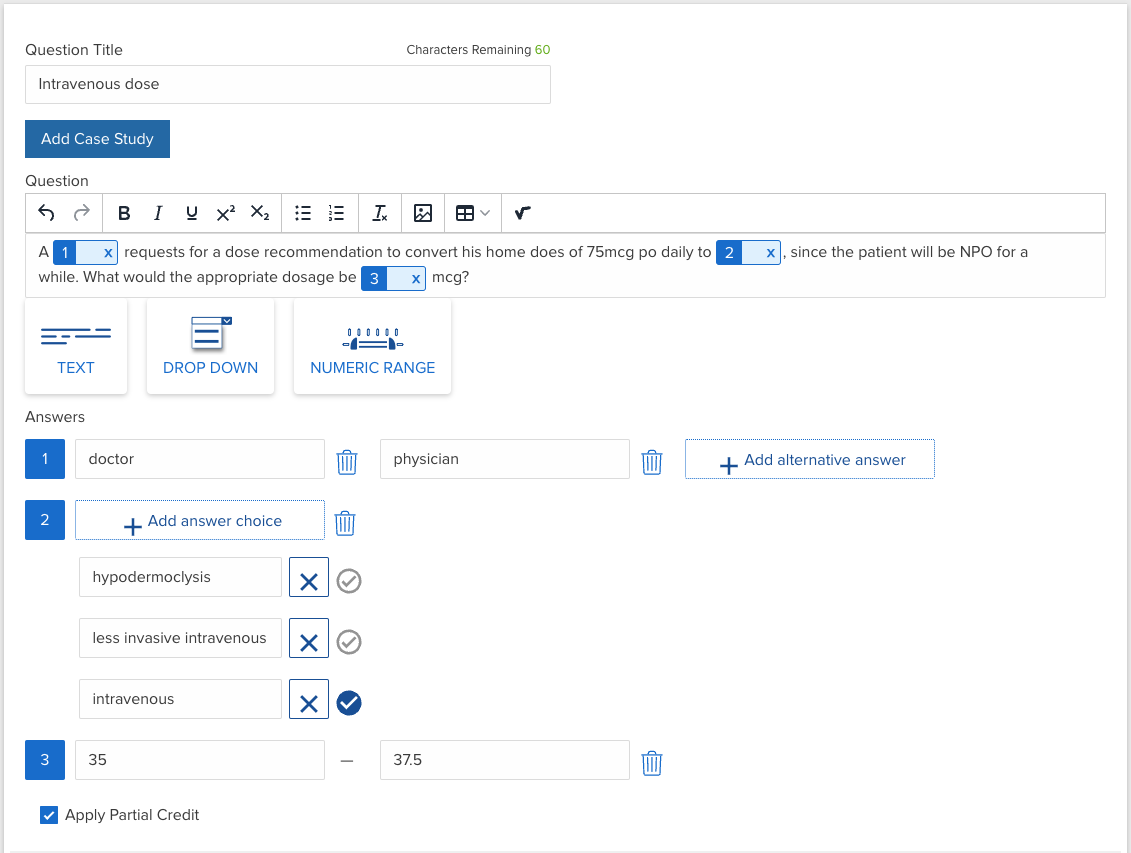
Task: Undo the last edit in Question toolbar
Action: [x=46, y=213]
